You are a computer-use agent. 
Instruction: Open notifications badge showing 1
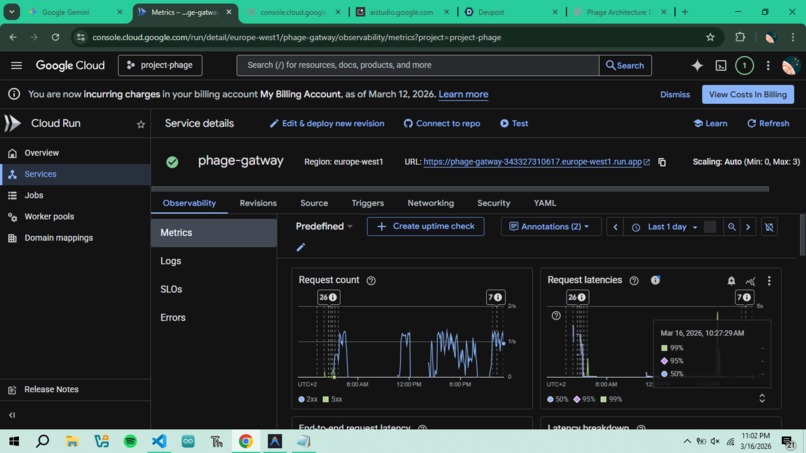744,65
